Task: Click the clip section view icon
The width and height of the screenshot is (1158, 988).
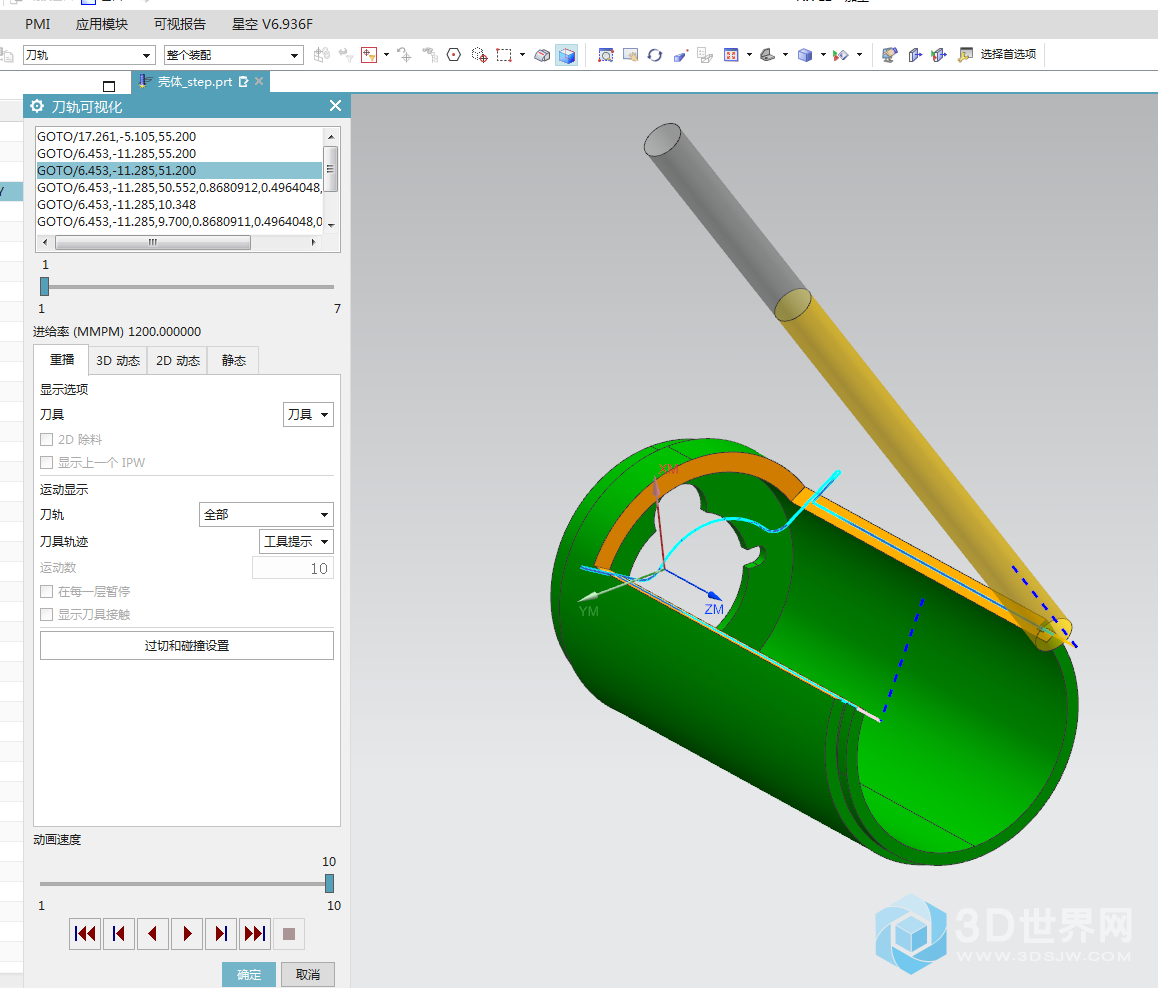Action: point(914,55)
